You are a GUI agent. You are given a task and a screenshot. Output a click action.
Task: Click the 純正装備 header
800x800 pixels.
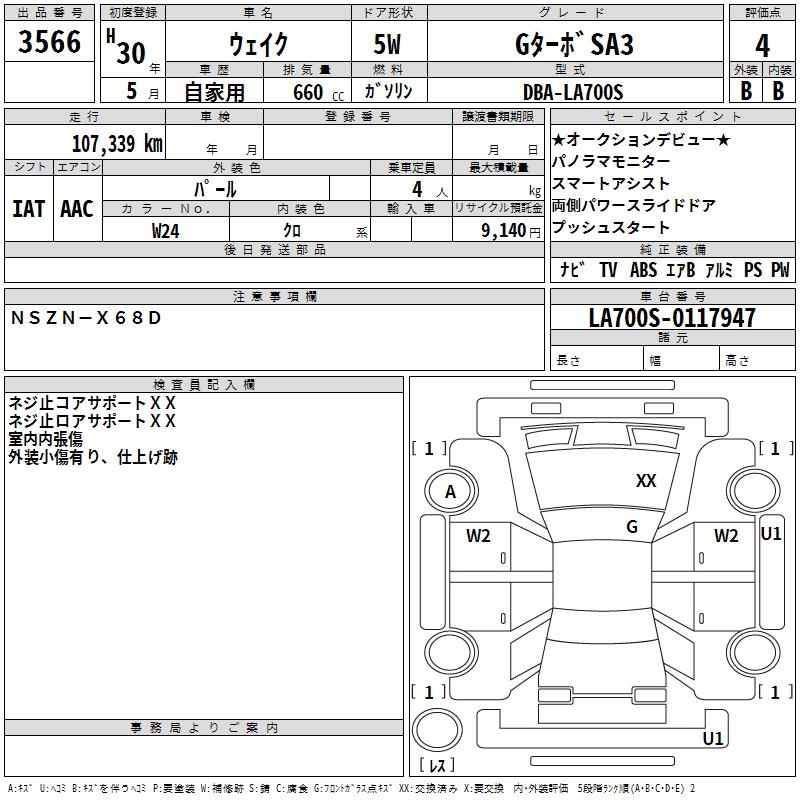673,249
